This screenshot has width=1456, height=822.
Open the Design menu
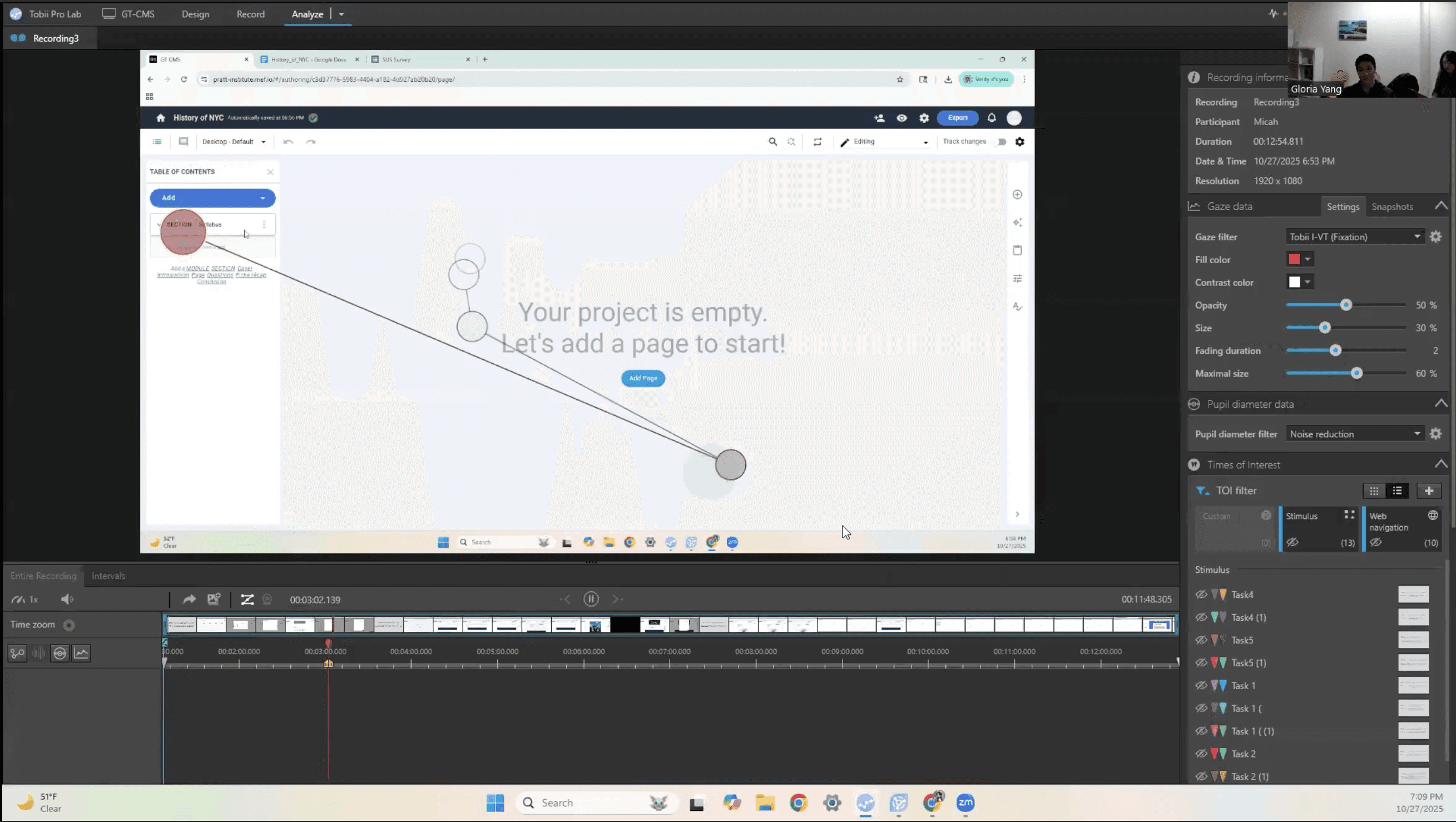195,14
